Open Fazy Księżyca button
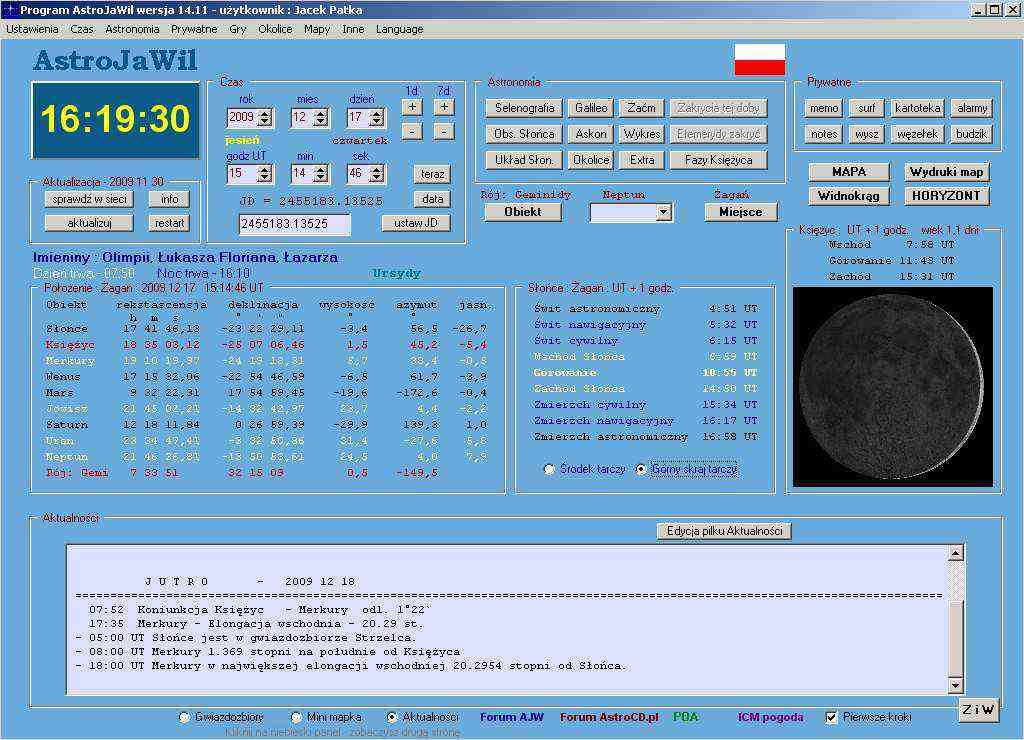The image size is (1024, 740). [x=718, y=160]
